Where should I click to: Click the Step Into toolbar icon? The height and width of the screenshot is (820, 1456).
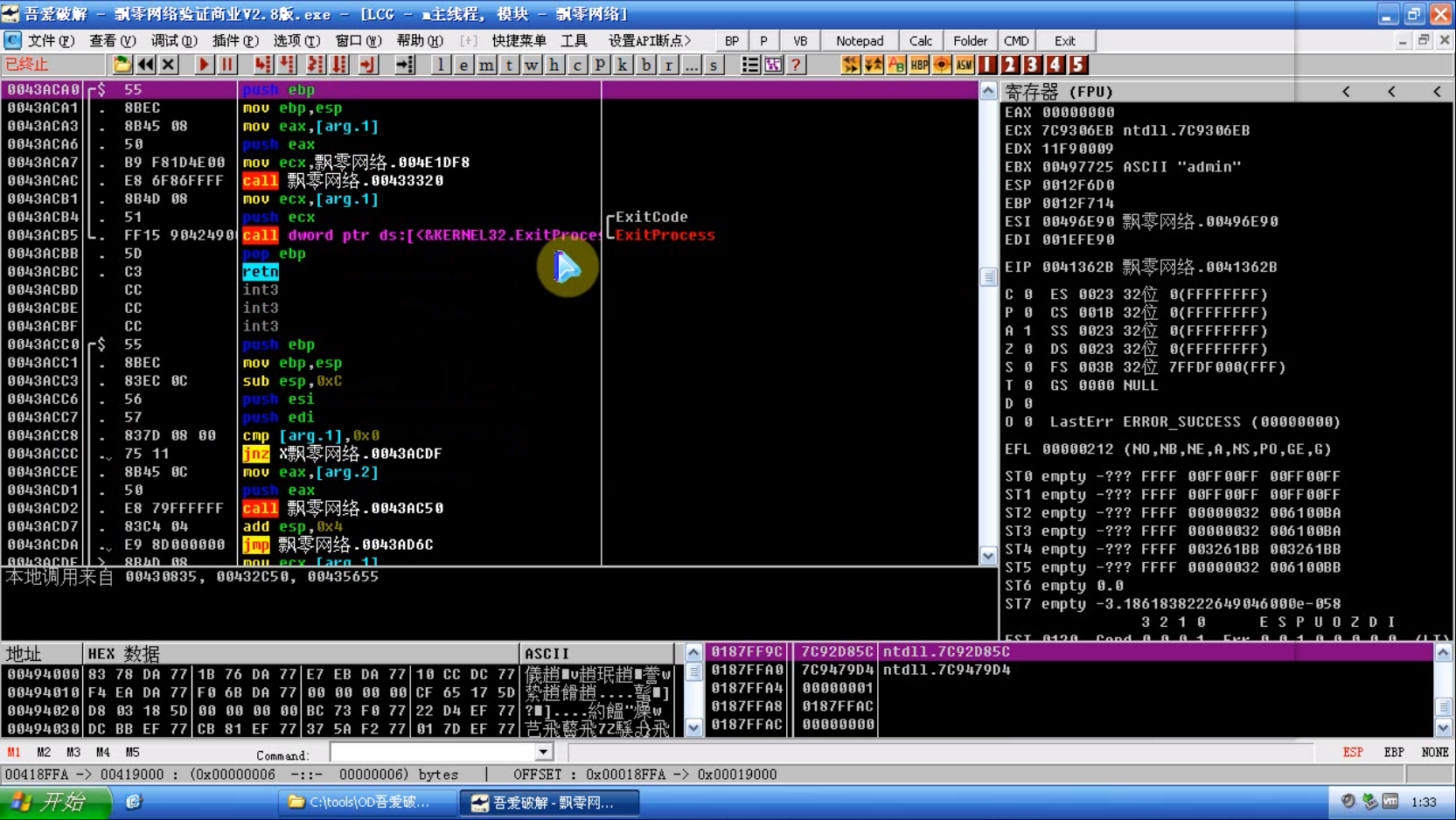click(x=262, y=65)
